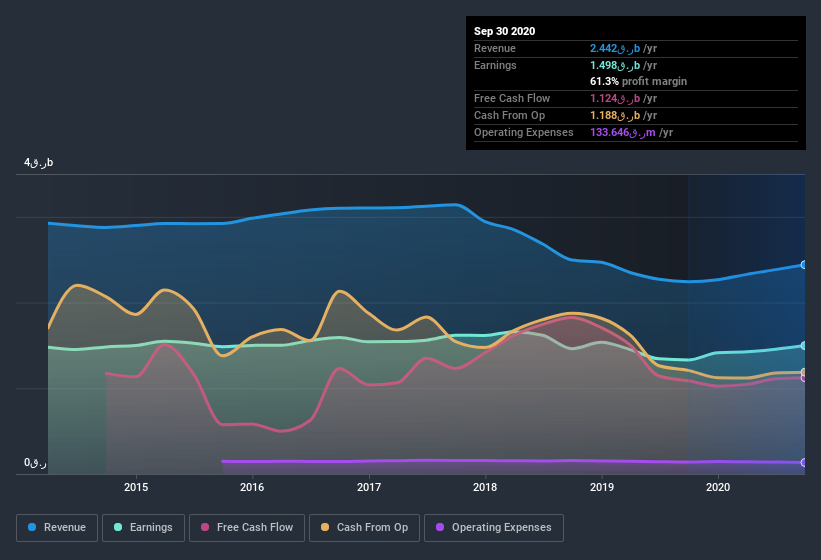Select the 2015 x-axis label
This screenshot has height=560, width=821.
[136, 487]
